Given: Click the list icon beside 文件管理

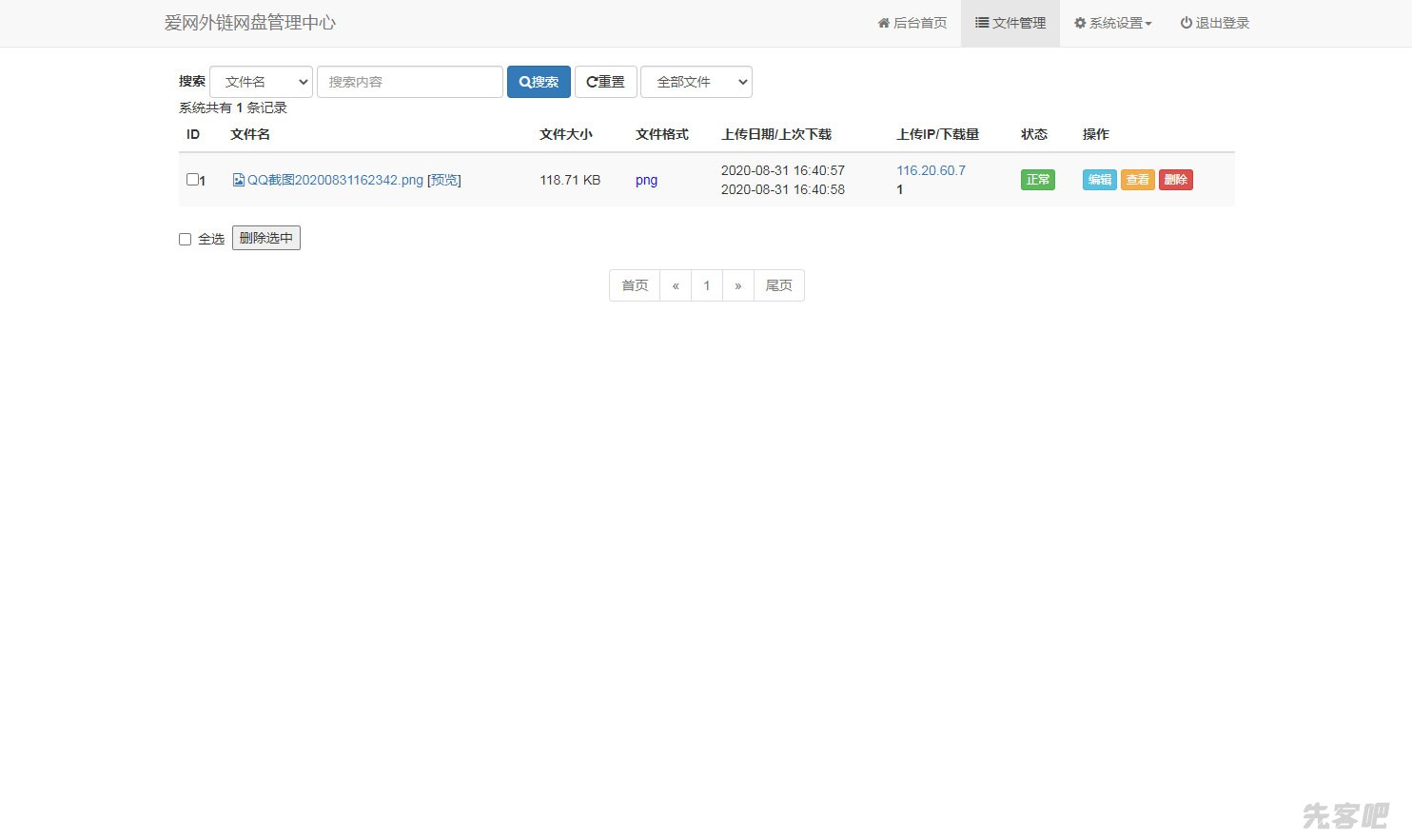Looking at the screenshot, I should tap(981, 23).
